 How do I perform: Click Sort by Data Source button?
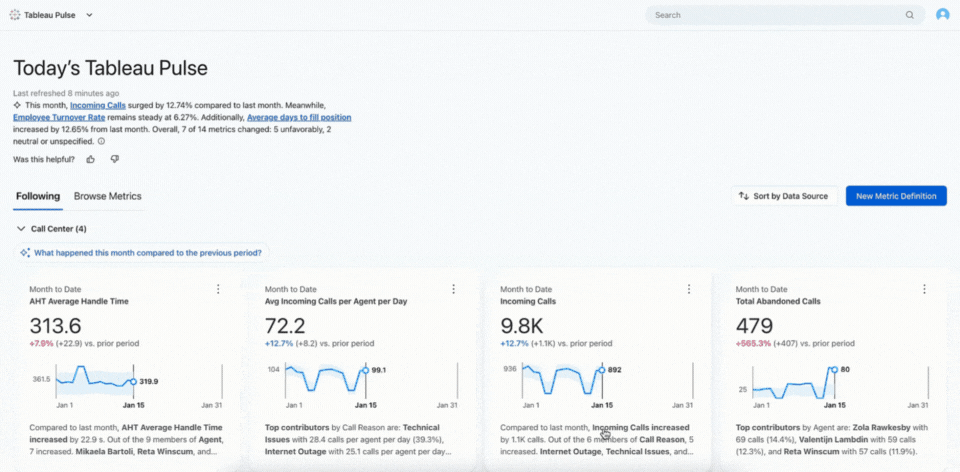[784, 196]
